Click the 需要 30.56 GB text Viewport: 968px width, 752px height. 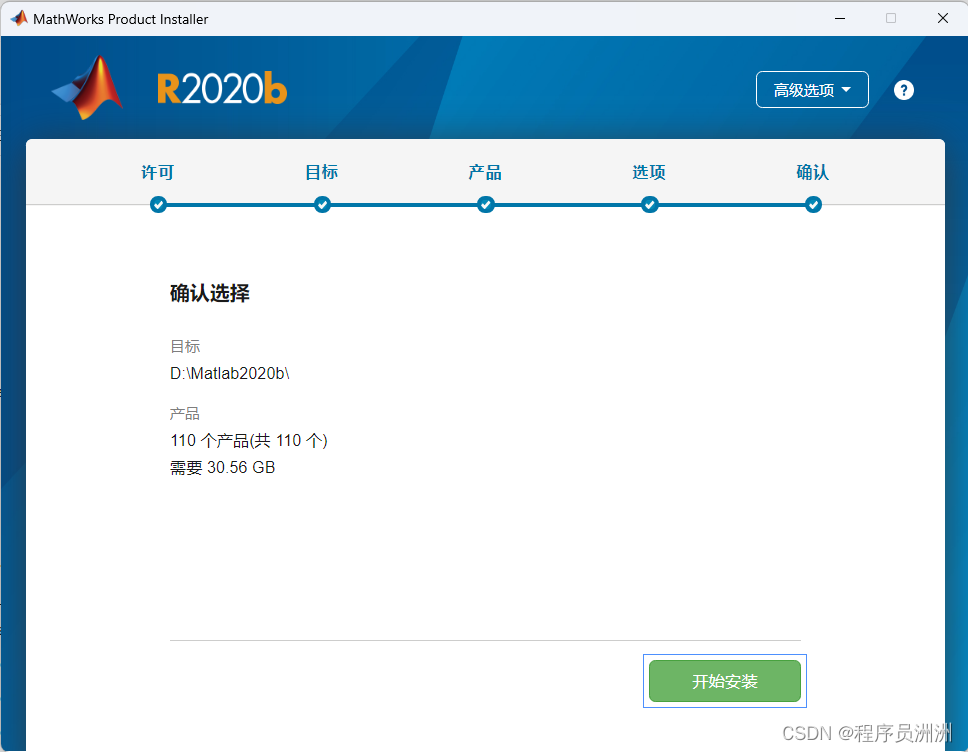(x=222, y=467)
